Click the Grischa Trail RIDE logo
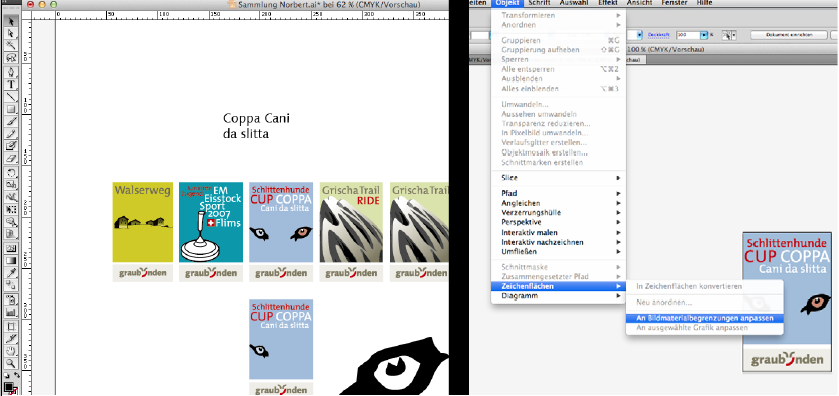The image size is (839, 396). click(x=352, y=232)
